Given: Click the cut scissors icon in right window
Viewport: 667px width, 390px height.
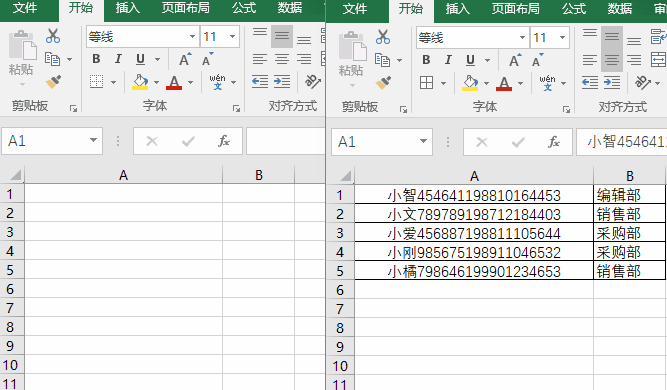Looking at the screenshot, I should pyautogui.click(x=383, y=37).
